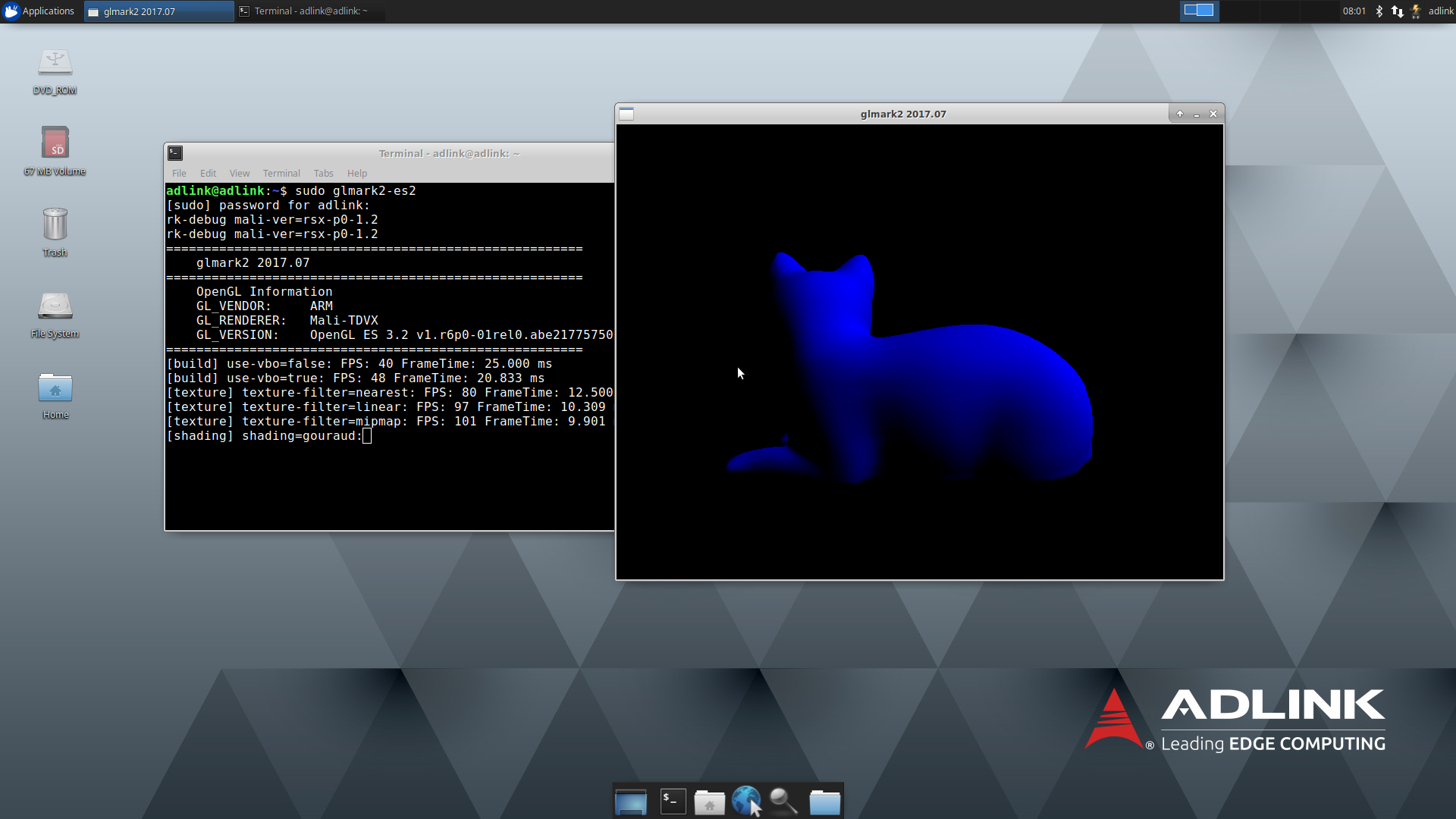
Task: Launch the web browser dock icon
Action: tap(747, 801)
